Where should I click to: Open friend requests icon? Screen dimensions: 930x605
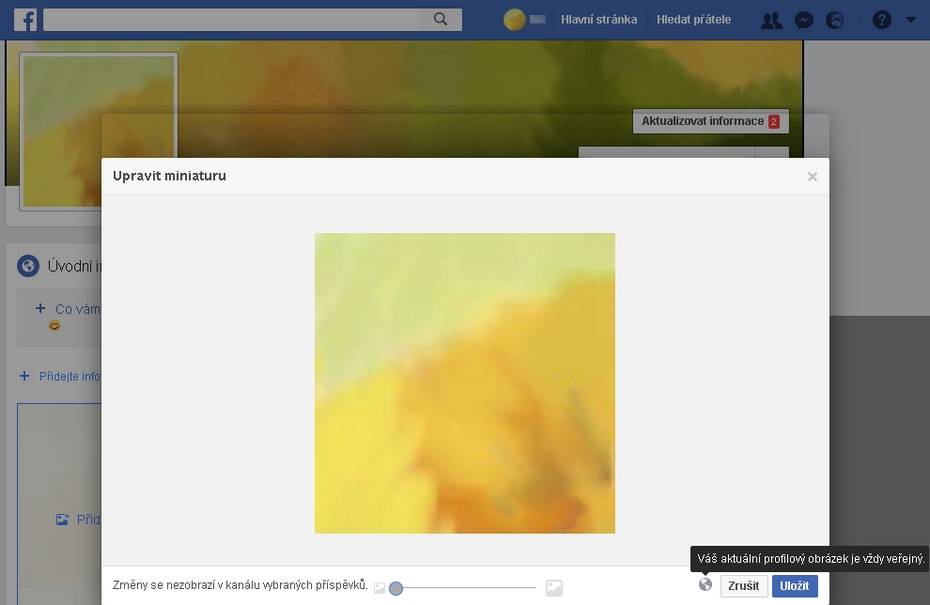[771, 21]
